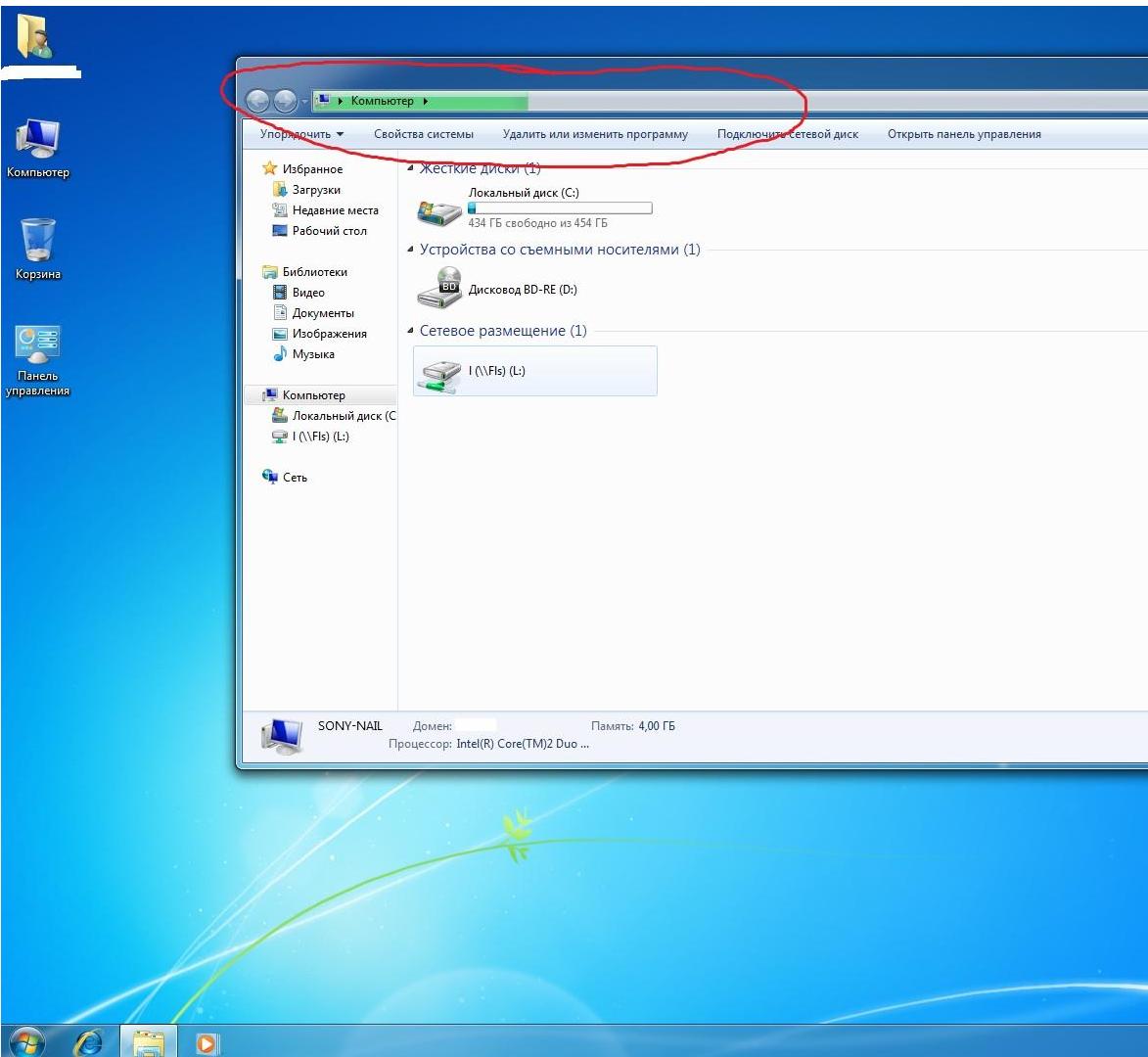Open the Компьютер desktop icon
Screen dimensions: 1148x1057
point(37,139)
